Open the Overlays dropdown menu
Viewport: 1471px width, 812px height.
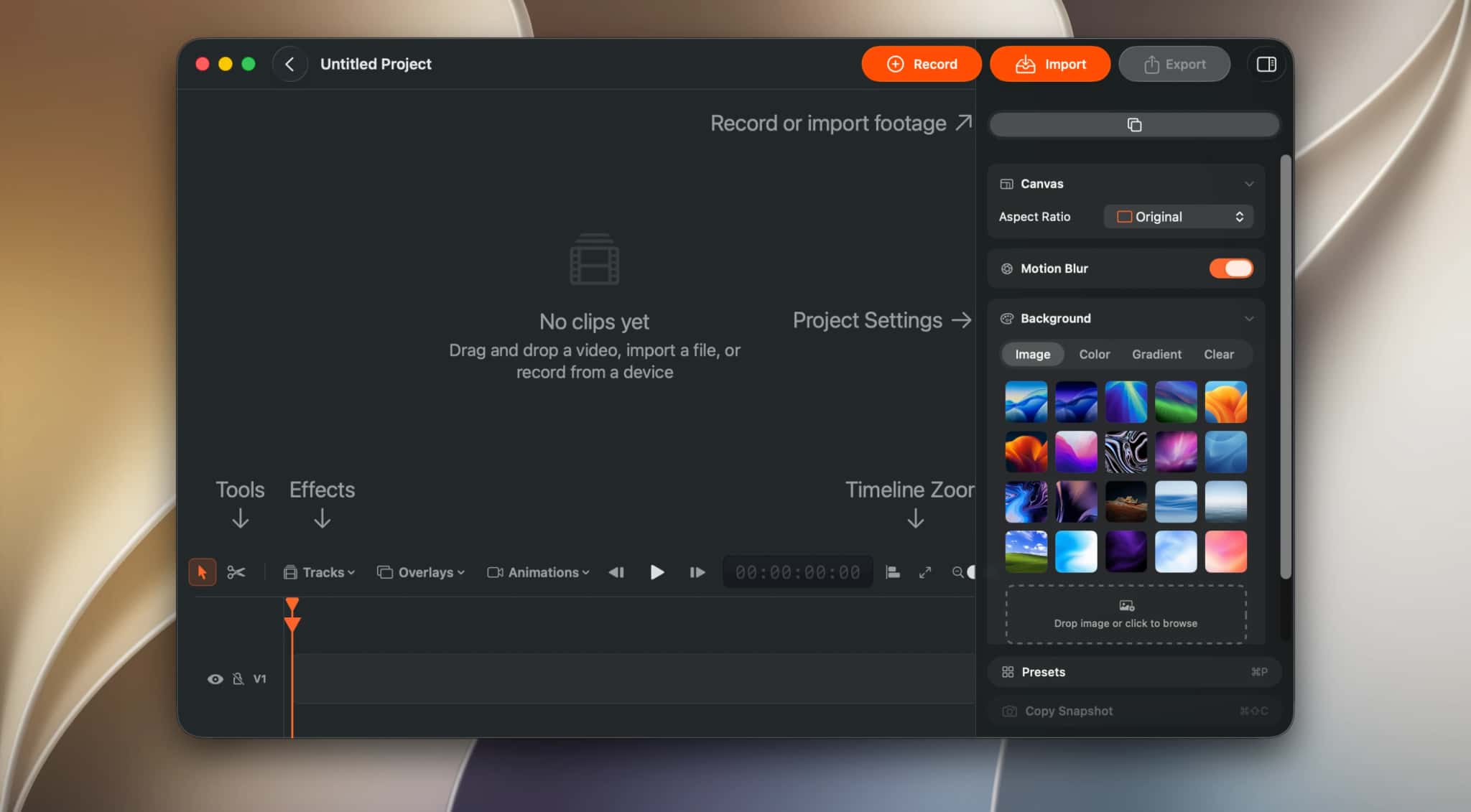point(421,572)
